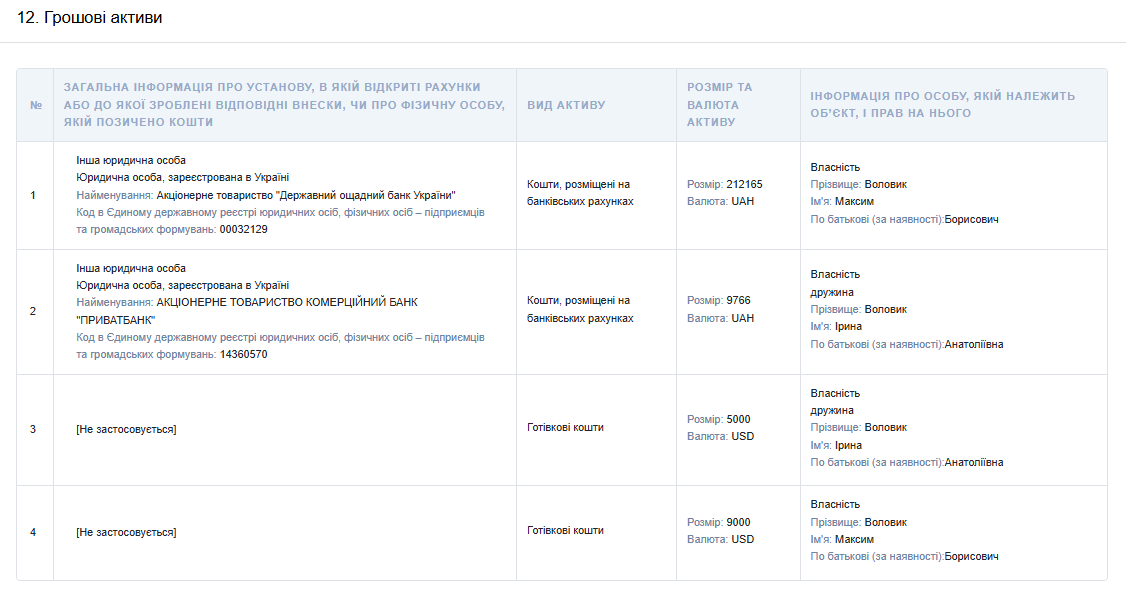The width and height of the screenshot is (1126, 593).
Task: Click the amount 212165 in row one
Action: tap(744, 184)
